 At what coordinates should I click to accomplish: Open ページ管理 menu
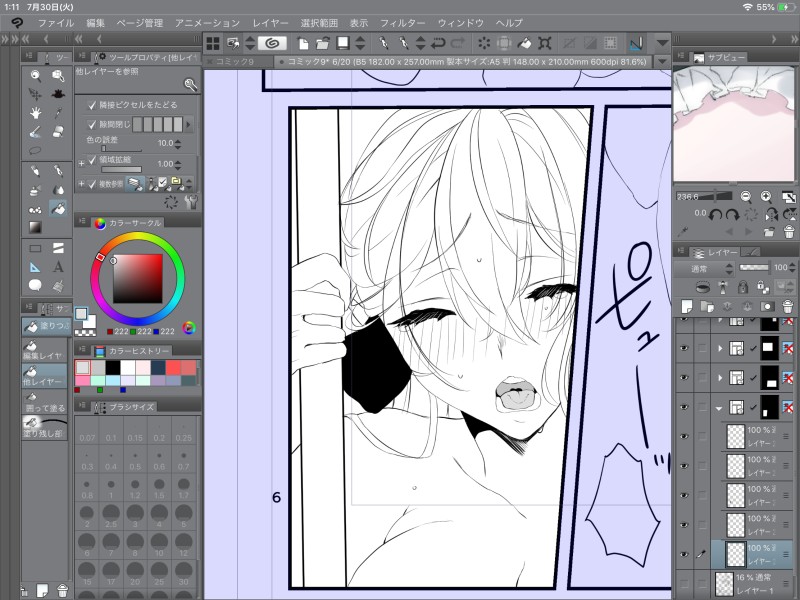(x=140, y=23)
